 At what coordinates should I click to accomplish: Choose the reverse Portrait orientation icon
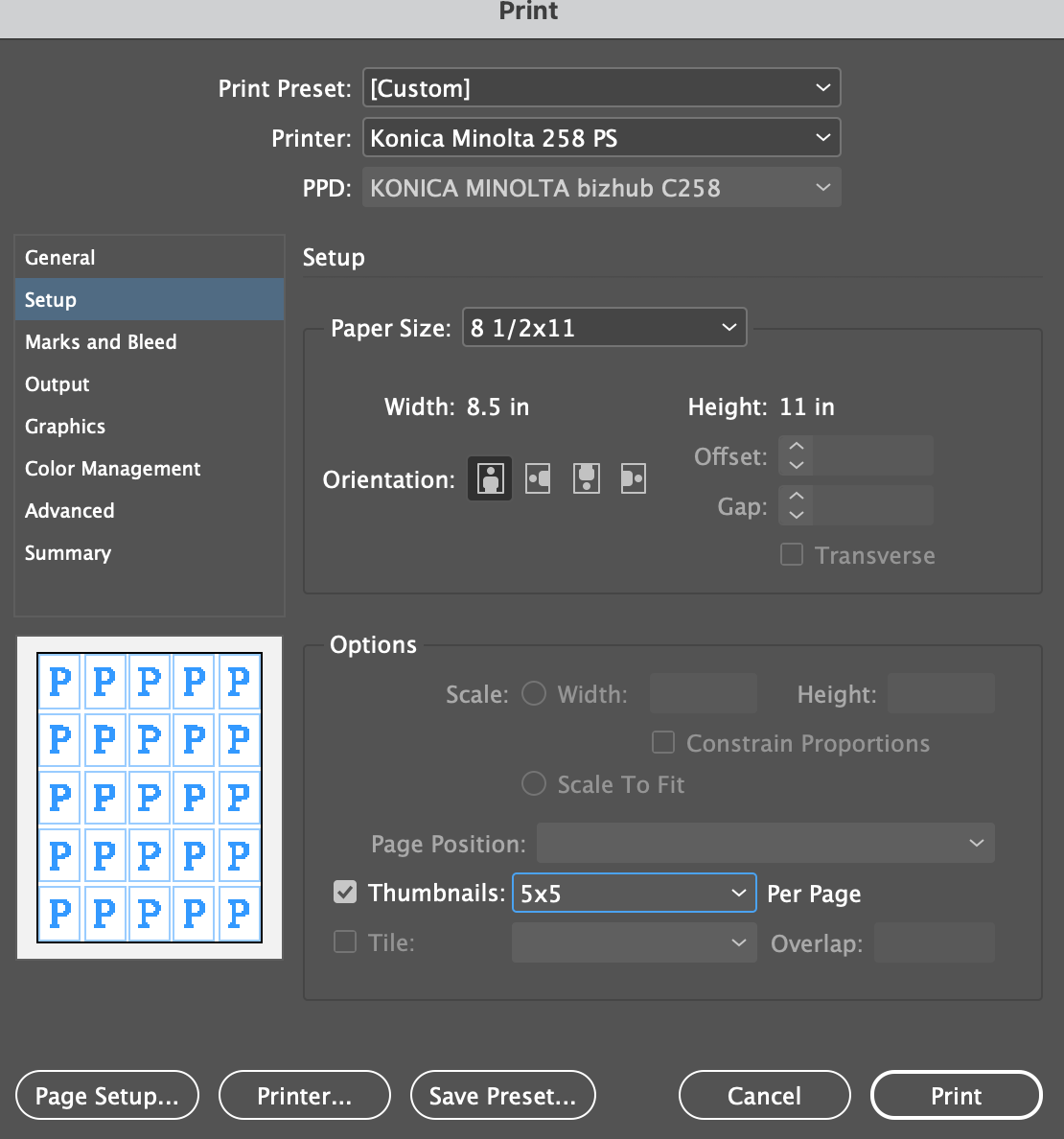coord(586,478)
